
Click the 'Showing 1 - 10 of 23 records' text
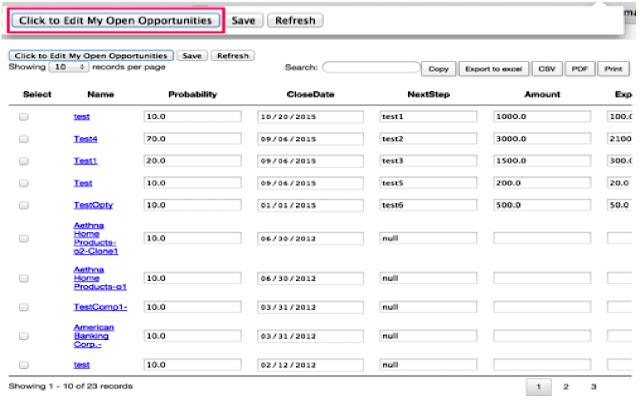tap(71, 386)
